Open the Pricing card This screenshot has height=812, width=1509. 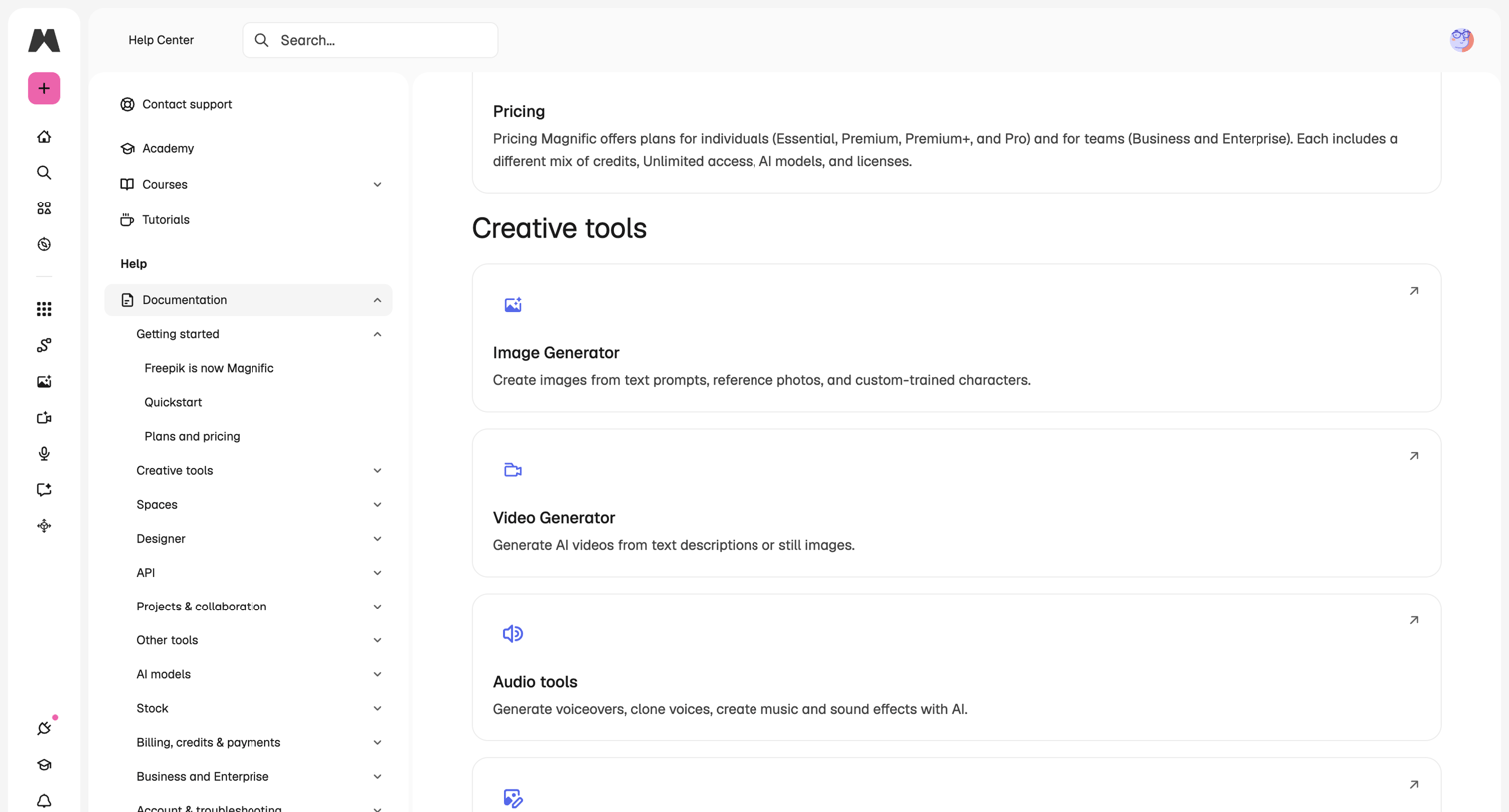956,134
